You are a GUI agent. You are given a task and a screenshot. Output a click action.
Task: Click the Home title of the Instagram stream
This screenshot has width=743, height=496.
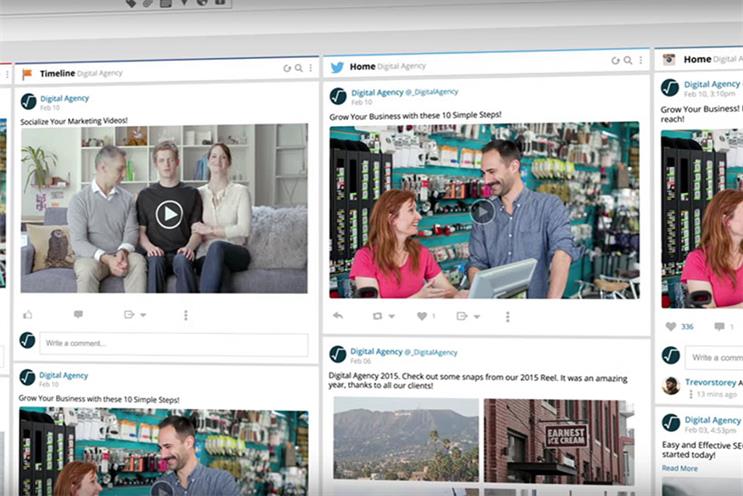tap(697, 59)
